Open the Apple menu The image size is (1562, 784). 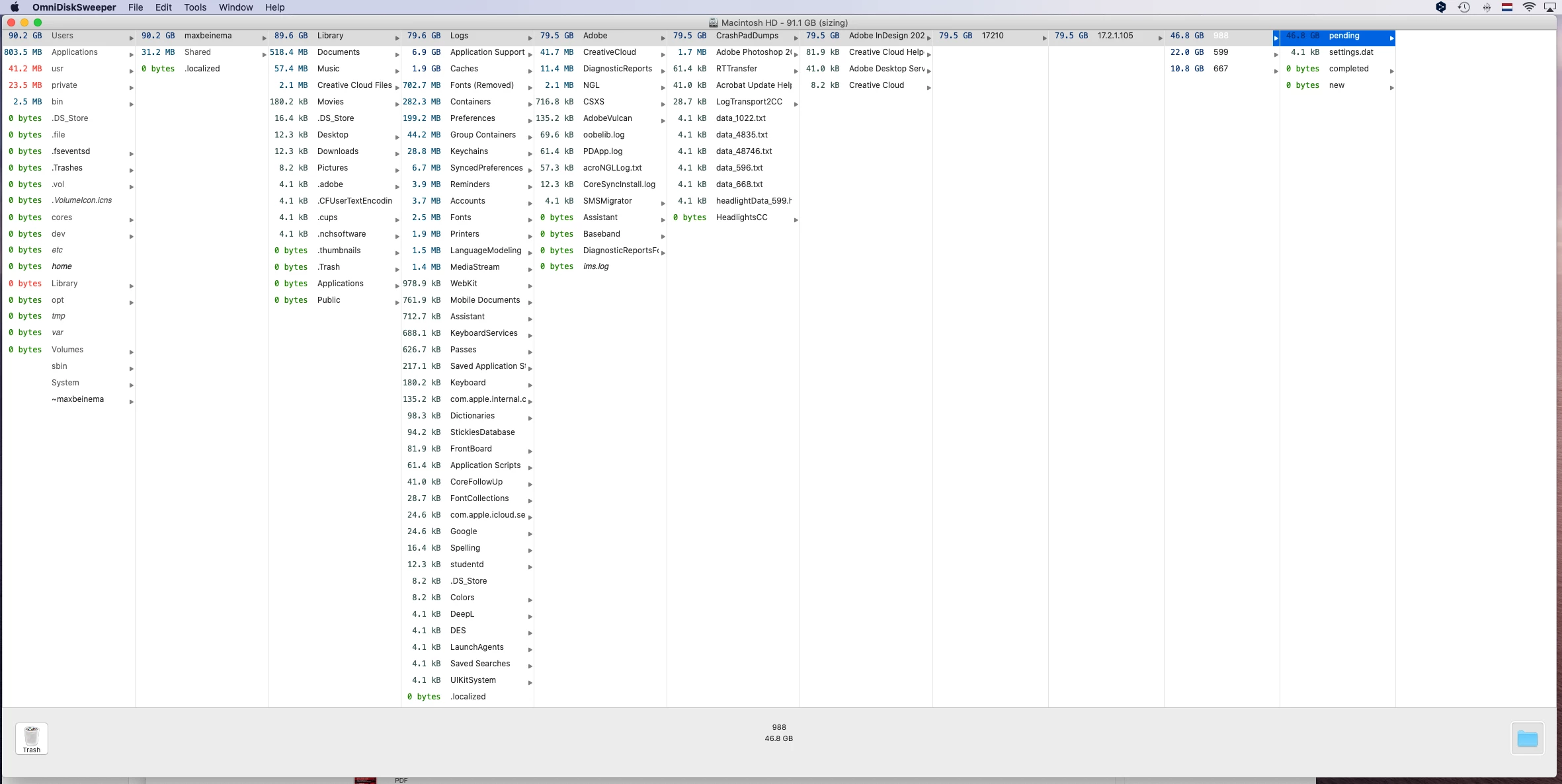click(x=15, y=7)
